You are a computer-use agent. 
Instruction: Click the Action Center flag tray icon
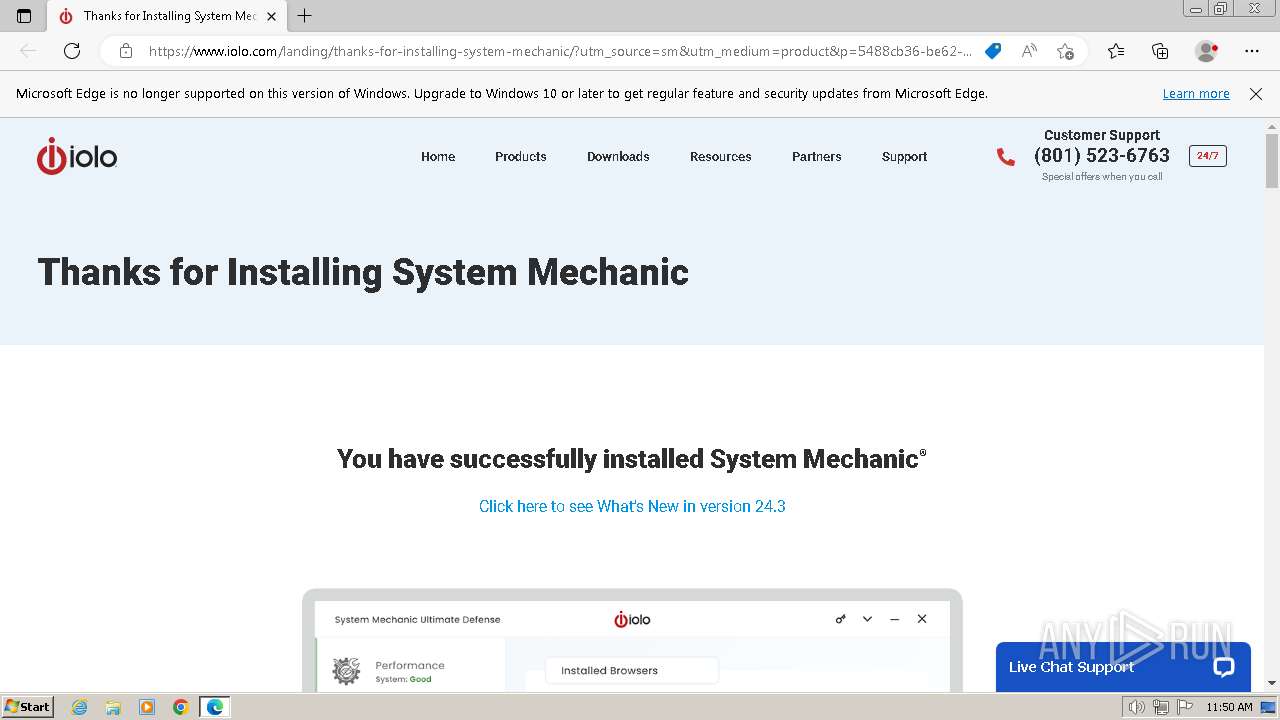coord(1185,707)
